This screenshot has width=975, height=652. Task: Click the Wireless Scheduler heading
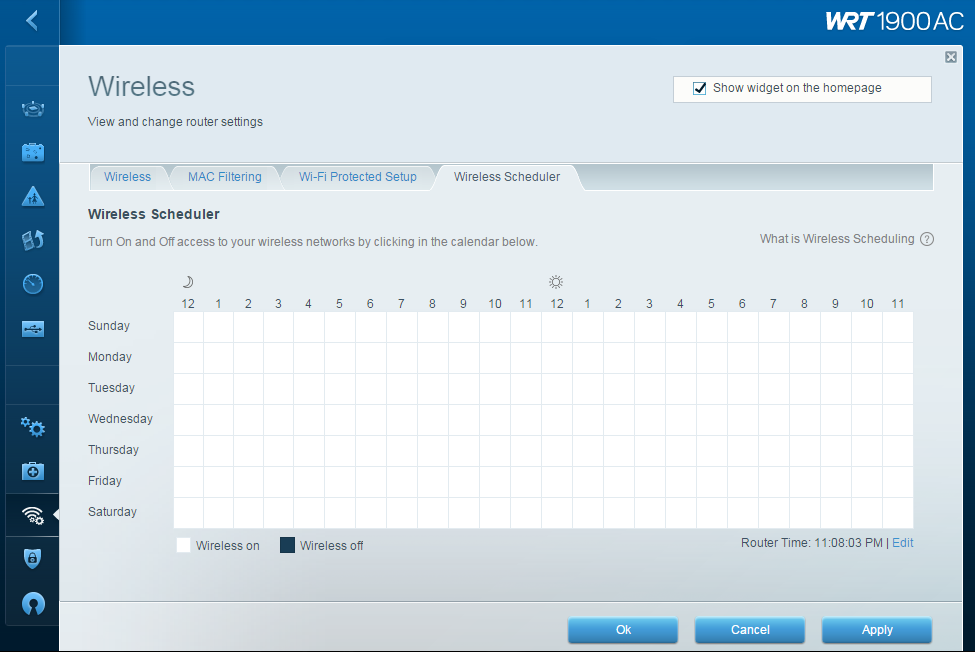pyautogui.click(x=154, y=214)
